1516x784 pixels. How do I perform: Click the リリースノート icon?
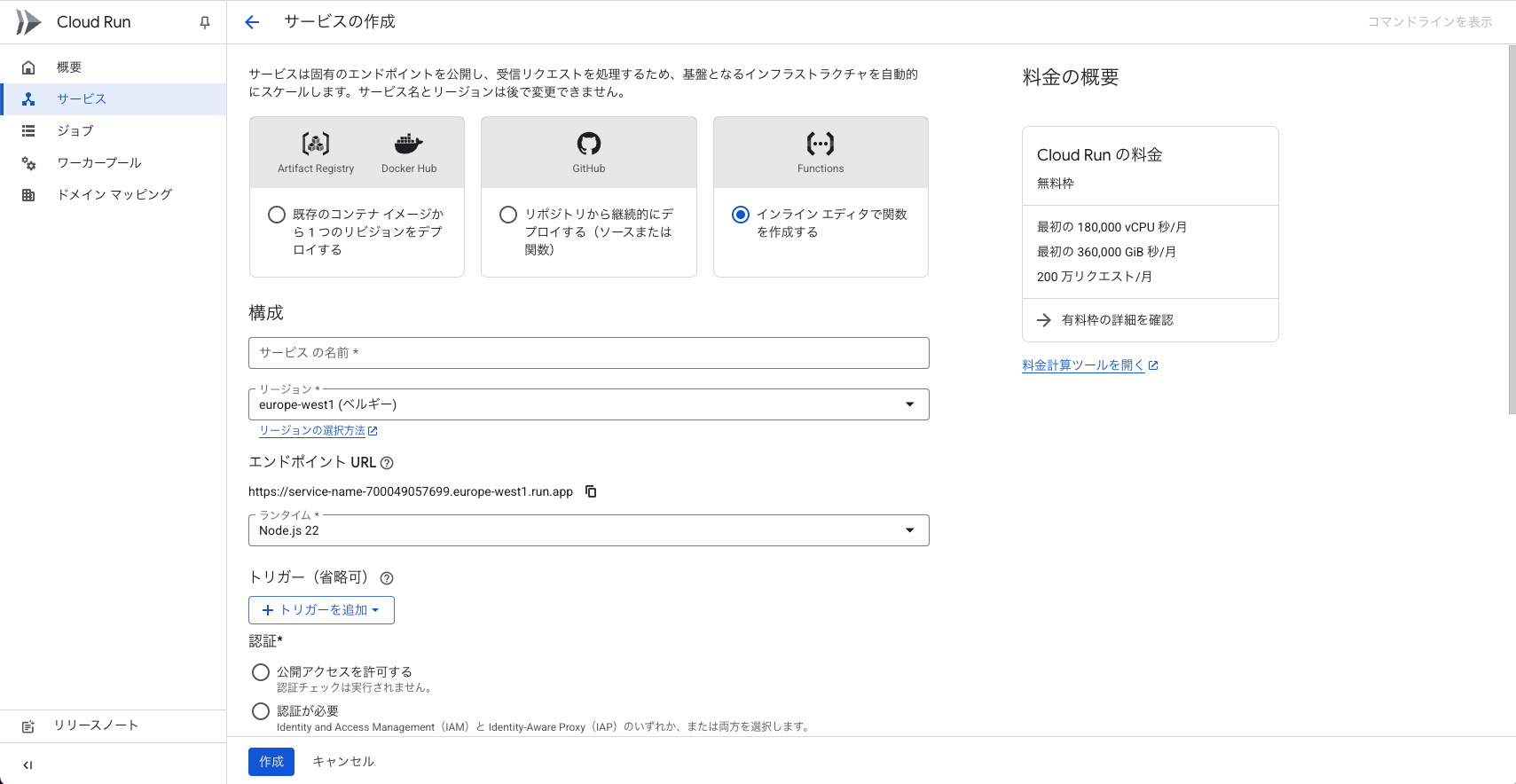[x=28, y=726]
